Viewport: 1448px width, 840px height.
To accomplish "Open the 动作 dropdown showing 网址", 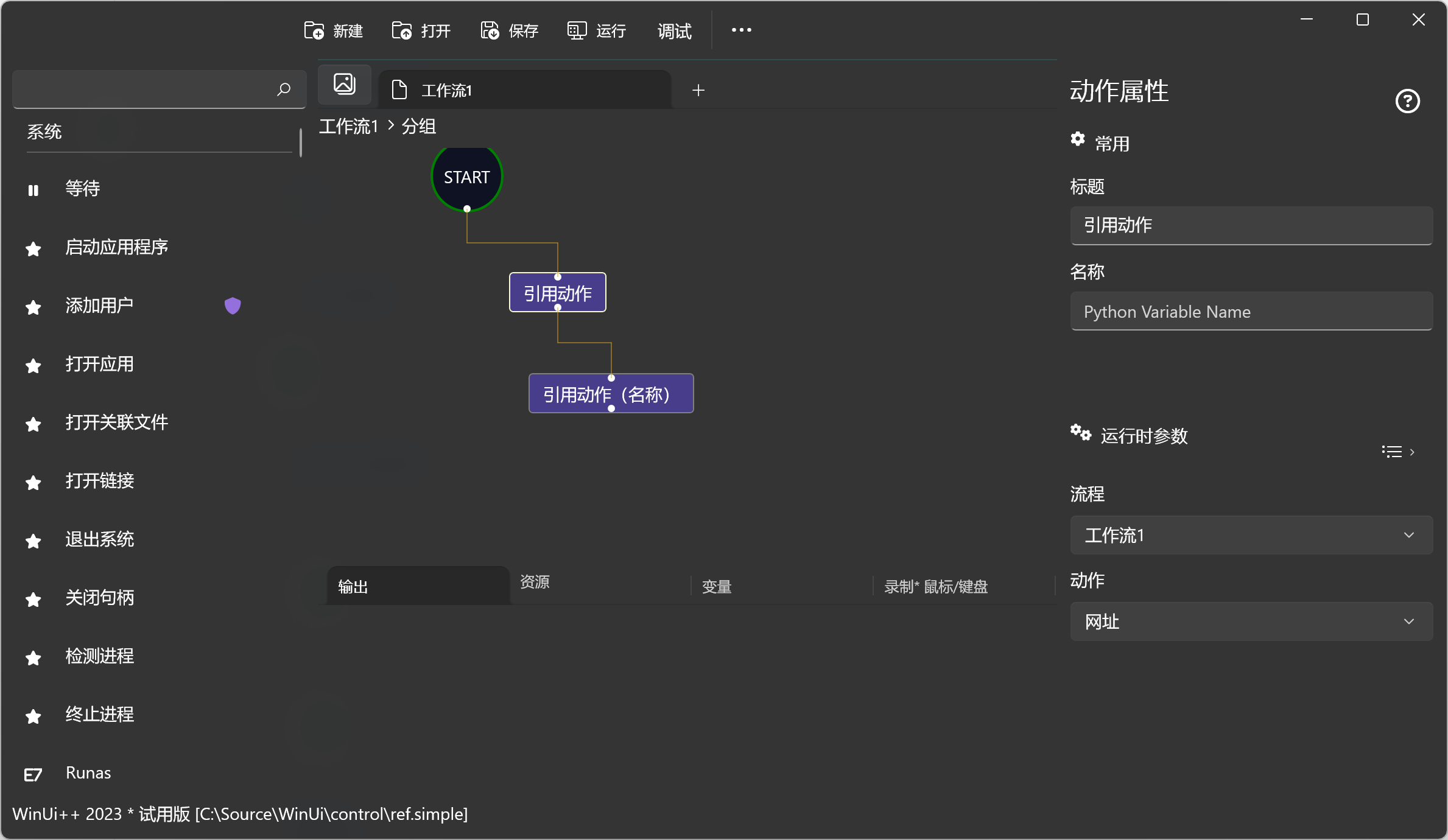I will (x=1251, y=621).
